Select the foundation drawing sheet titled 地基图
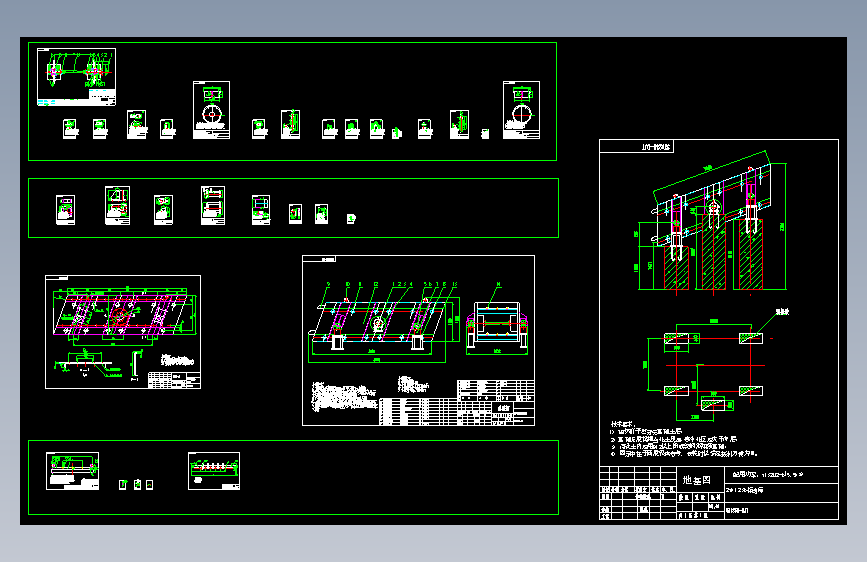Screen dimensions: 867x562 tap(719, 330)
